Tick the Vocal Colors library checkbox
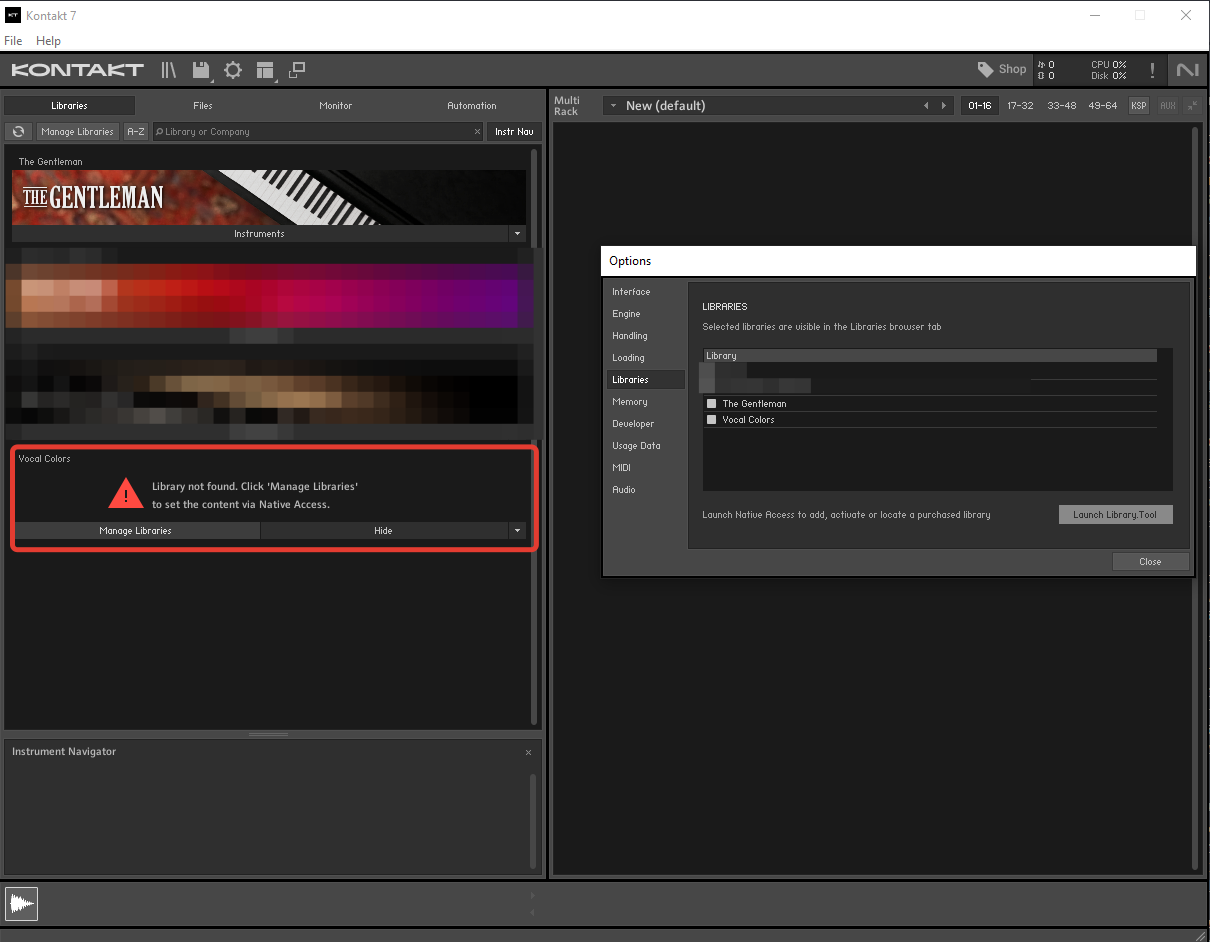Screen dimensions: 1210x942 point(712,420)
